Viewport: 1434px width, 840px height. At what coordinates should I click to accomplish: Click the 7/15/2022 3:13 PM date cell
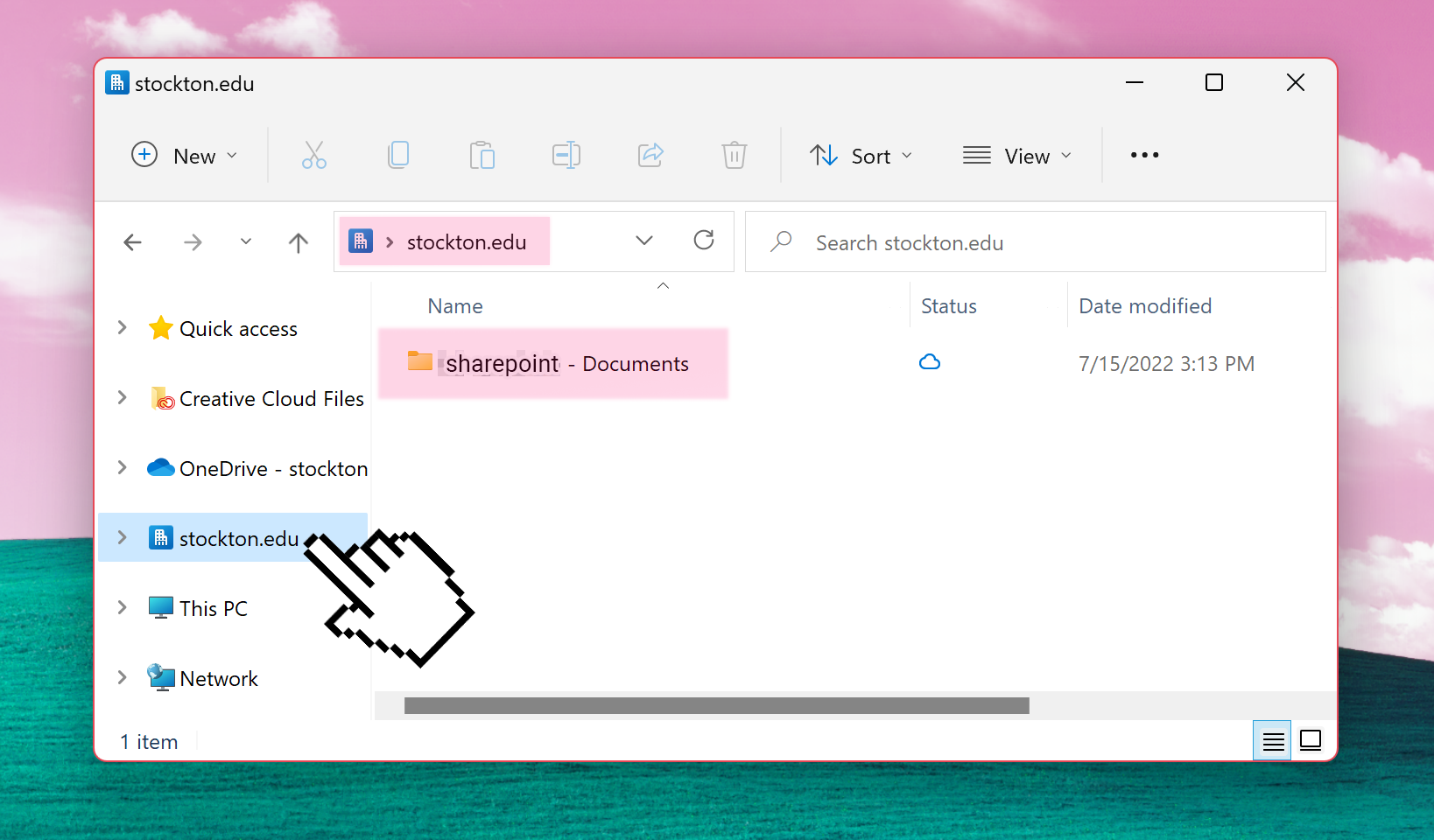1166,364
